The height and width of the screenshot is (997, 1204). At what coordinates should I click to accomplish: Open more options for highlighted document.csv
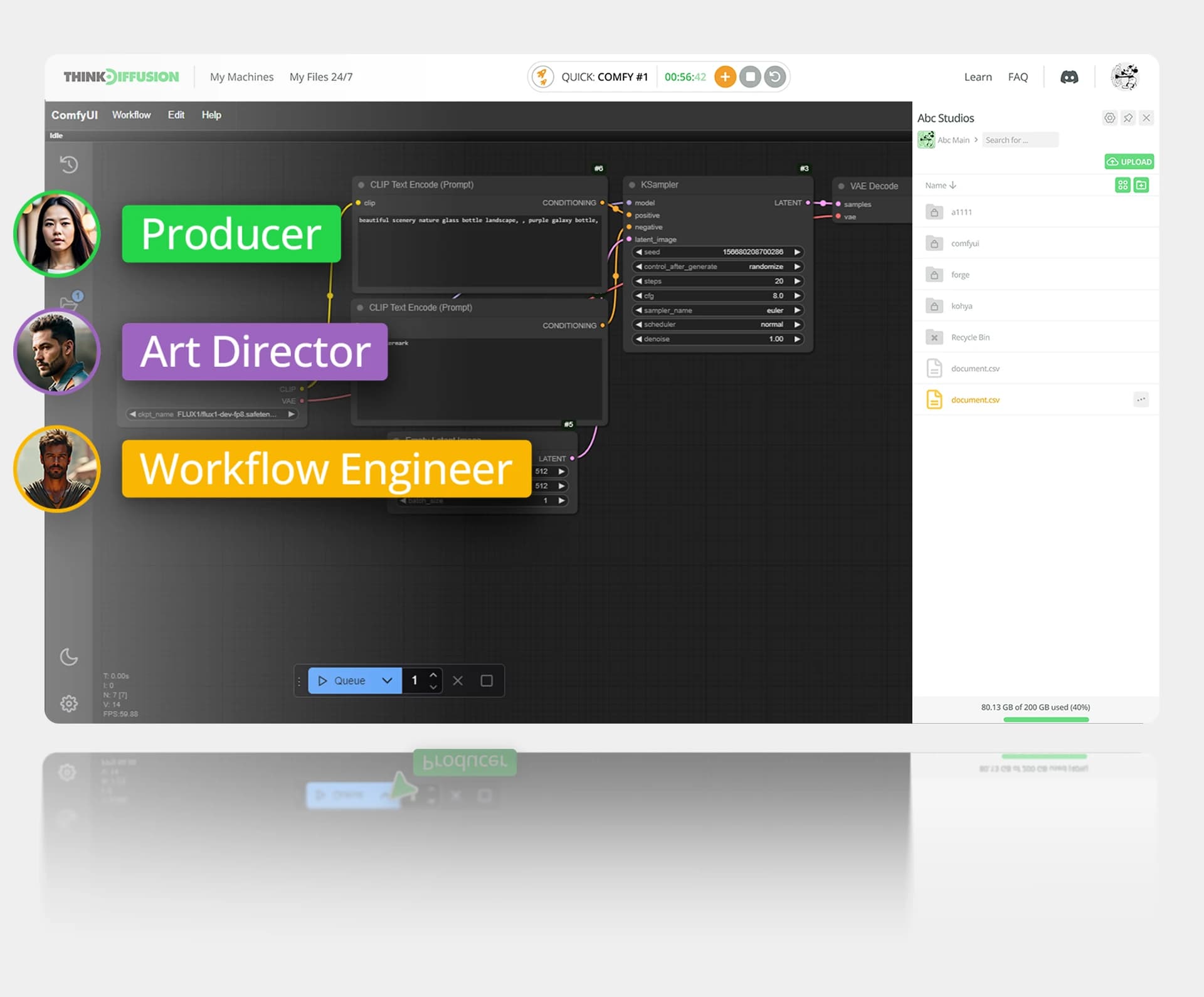pyautogui.click(x=1141, y=399)
